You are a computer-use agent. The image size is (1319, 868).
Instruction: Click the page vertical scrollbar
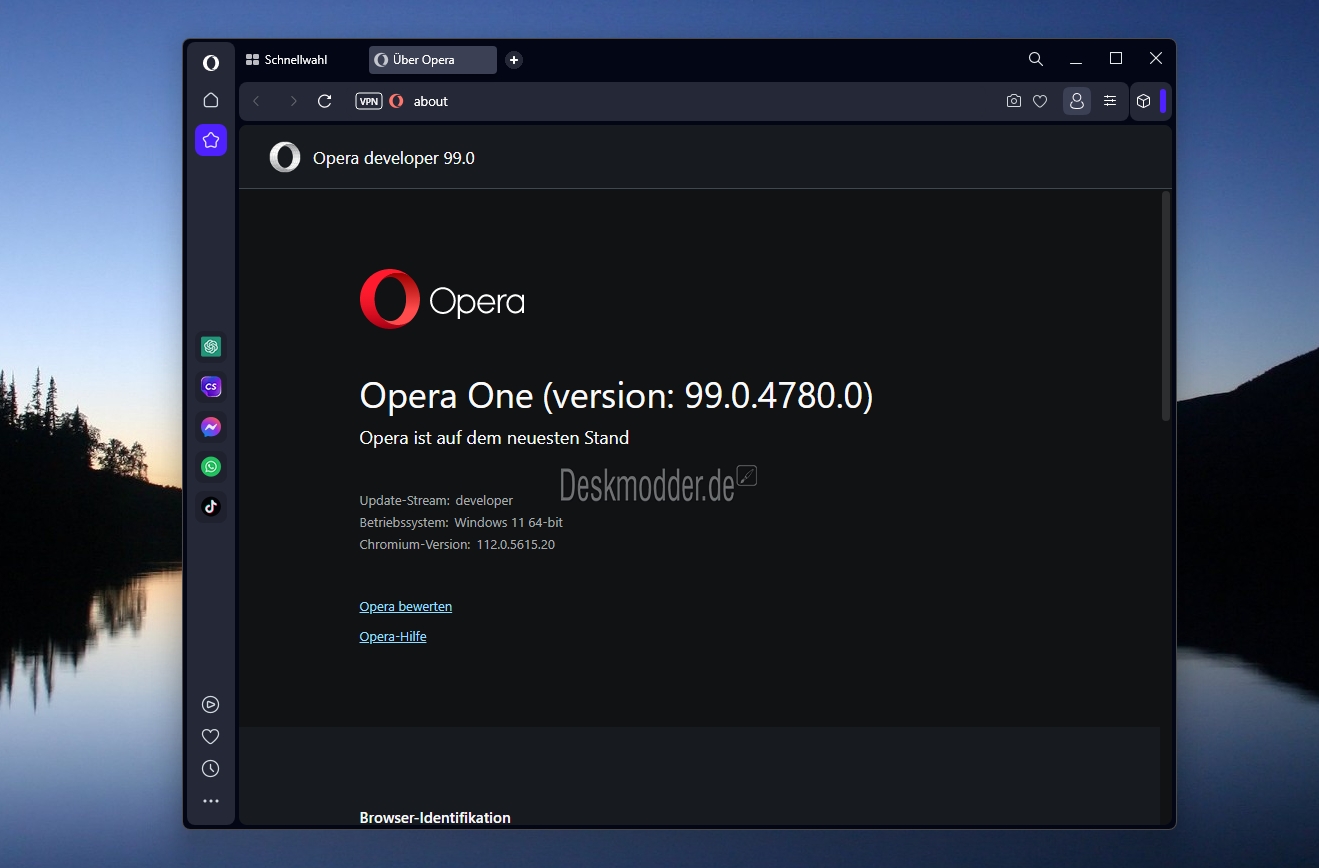click(1166, 306)
